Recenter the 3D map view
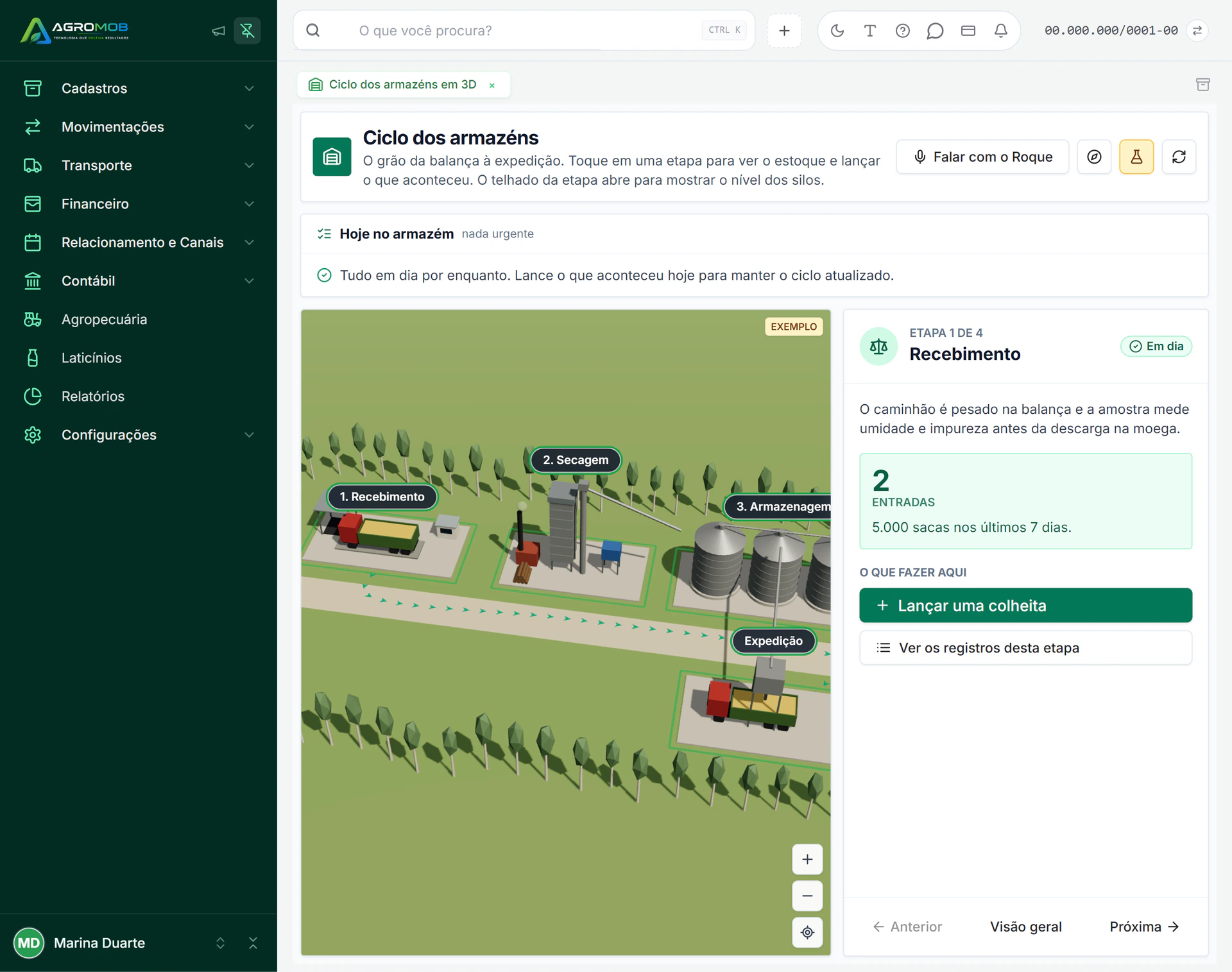The width and height of the screenshot is (1232, 972). click(x=807, y=932)
